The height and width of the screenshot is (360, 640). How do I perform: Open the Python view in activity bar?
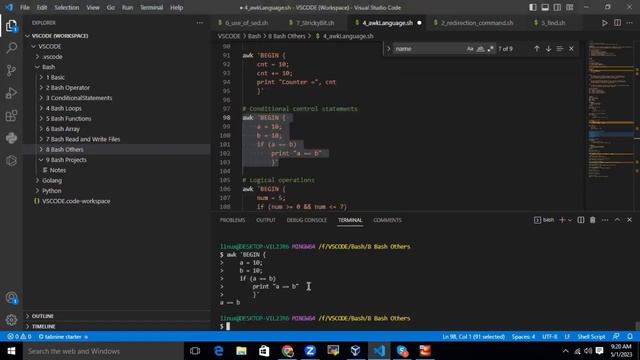(x=11, y=138)
